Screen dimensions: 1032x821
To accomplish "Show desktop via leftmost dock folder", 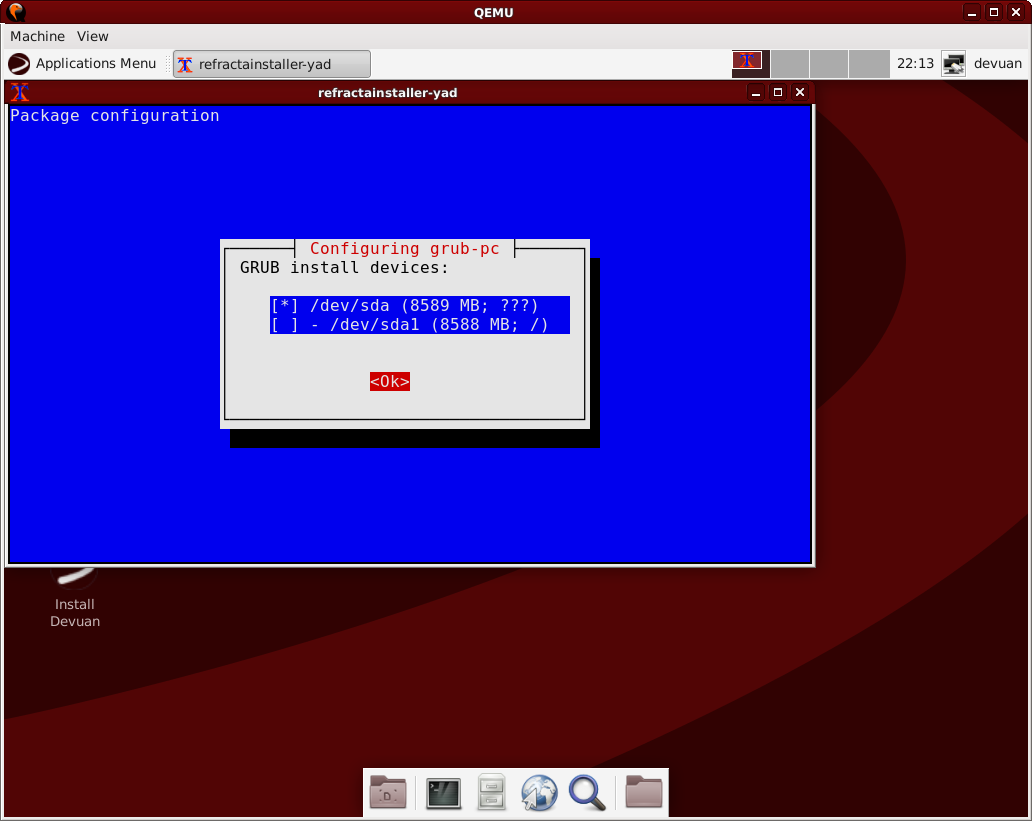I will point(388,793).
